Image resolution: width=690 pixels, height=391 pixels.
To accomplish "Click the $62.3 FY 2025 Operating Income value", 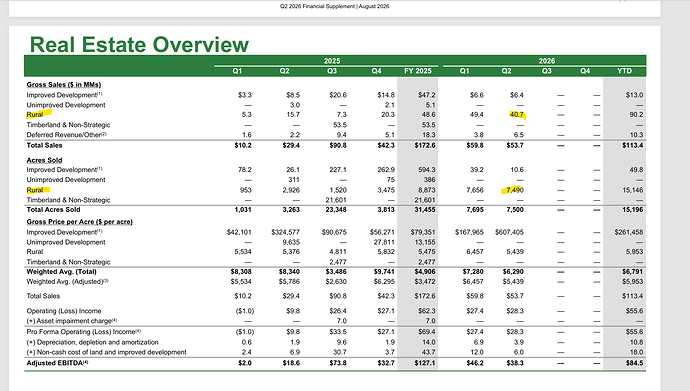I will (x=427, y=311).
